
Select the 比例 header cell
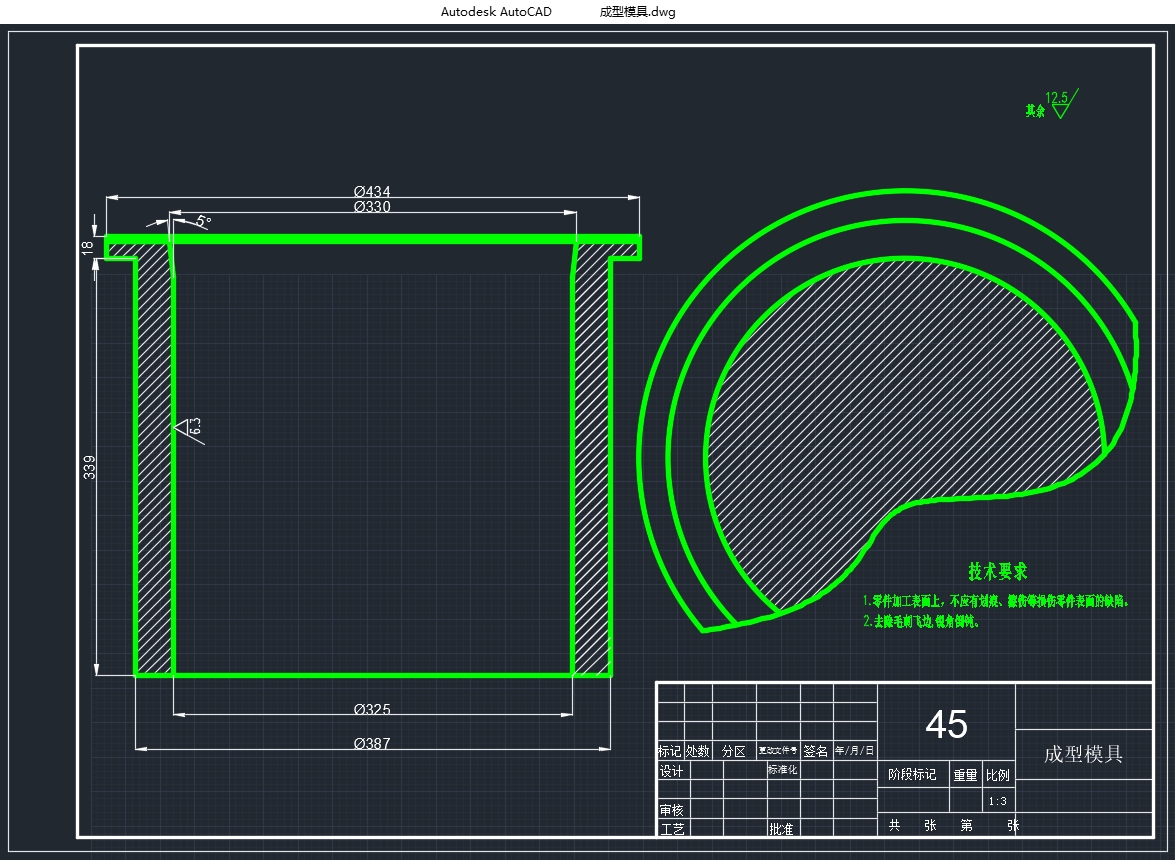997,775
